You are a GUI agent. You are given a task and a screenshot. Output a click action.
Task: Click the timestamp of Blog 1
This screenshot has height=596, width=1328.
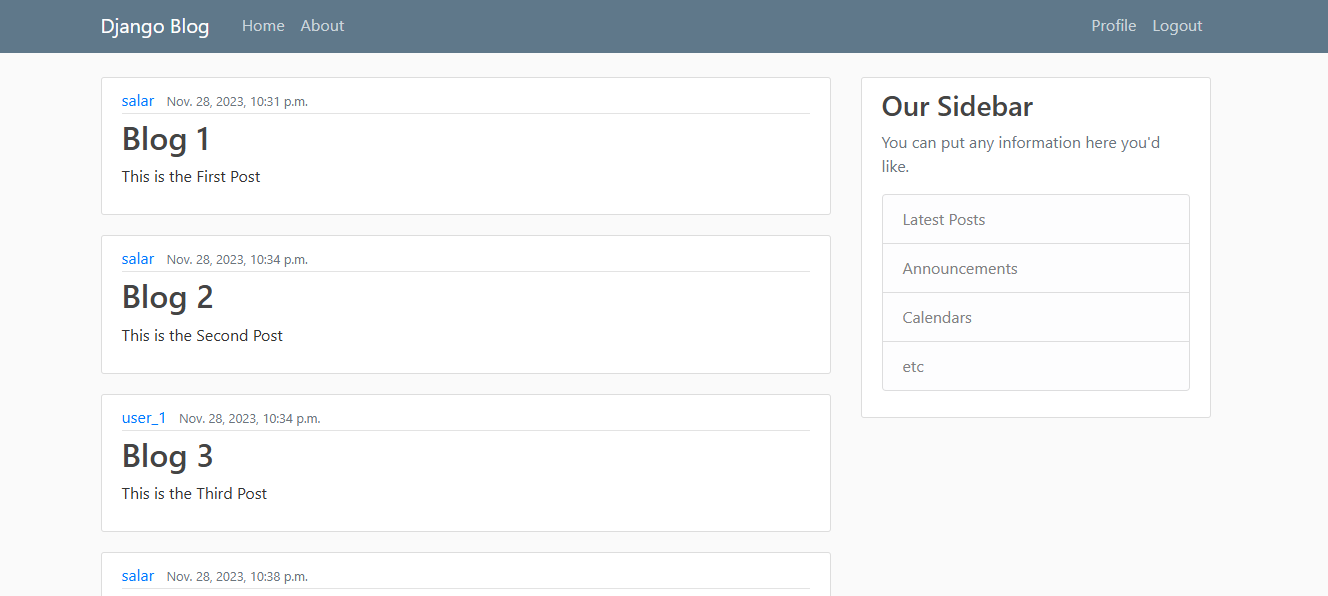(x=237, y=101)
